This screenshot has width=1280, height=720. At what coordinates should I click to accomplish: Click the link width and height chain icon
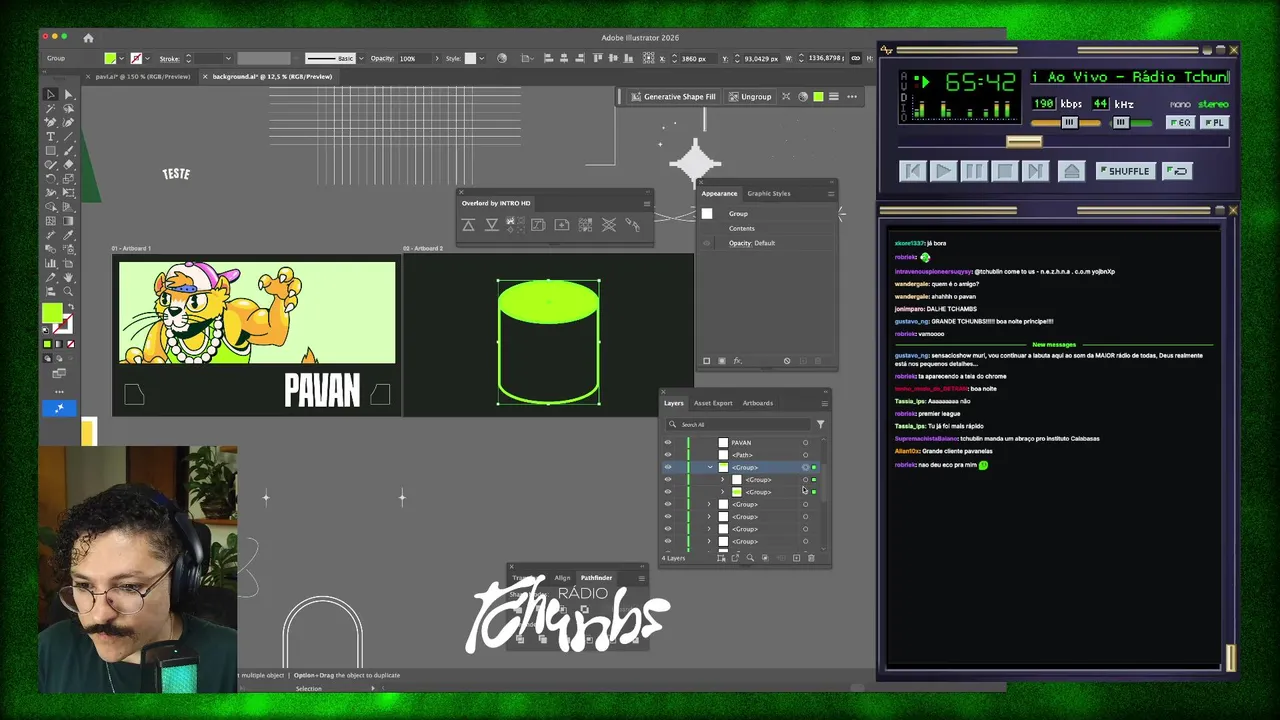pyautogui.click(x=857, y=58)
